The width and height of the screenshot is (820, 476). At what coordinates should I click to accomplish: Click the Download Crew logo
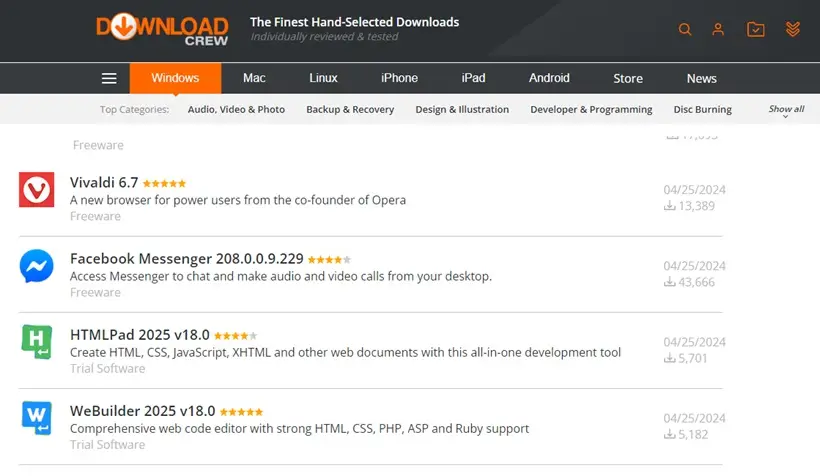(x=162, y=30)
